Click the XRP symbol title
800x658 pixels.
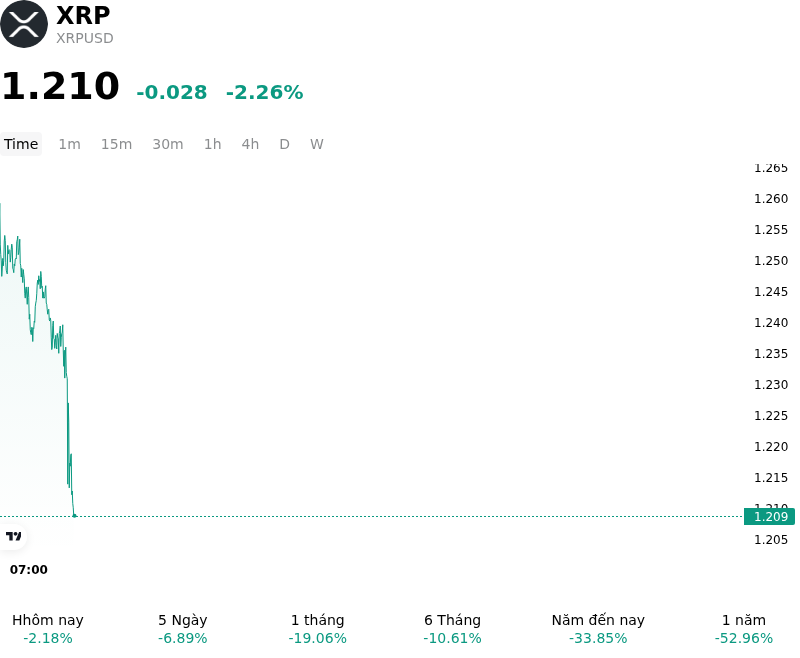tap(83, 15)
